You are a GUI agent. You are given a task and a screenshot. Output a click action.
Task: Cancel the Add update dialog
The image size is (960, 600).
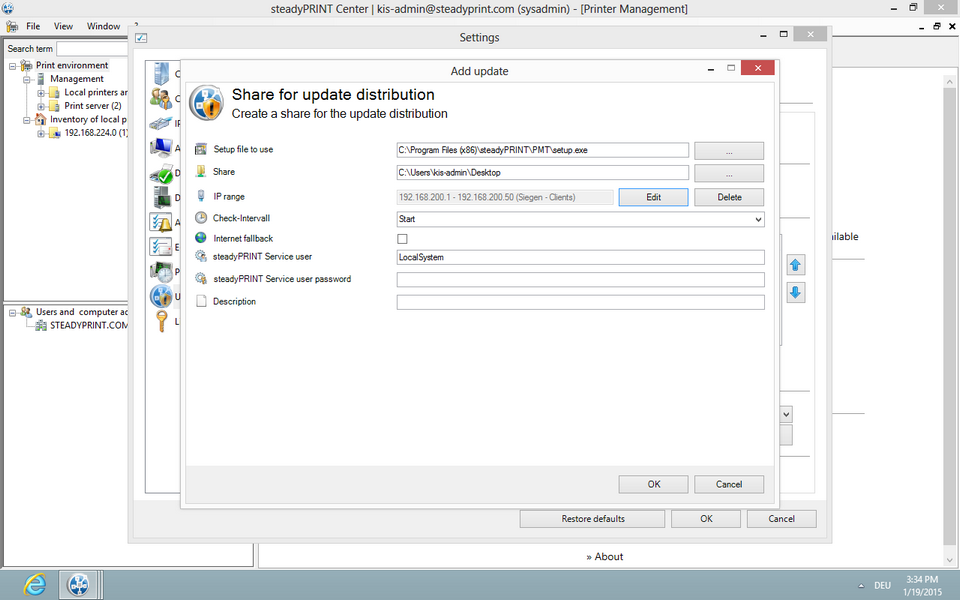coord(729,484)
